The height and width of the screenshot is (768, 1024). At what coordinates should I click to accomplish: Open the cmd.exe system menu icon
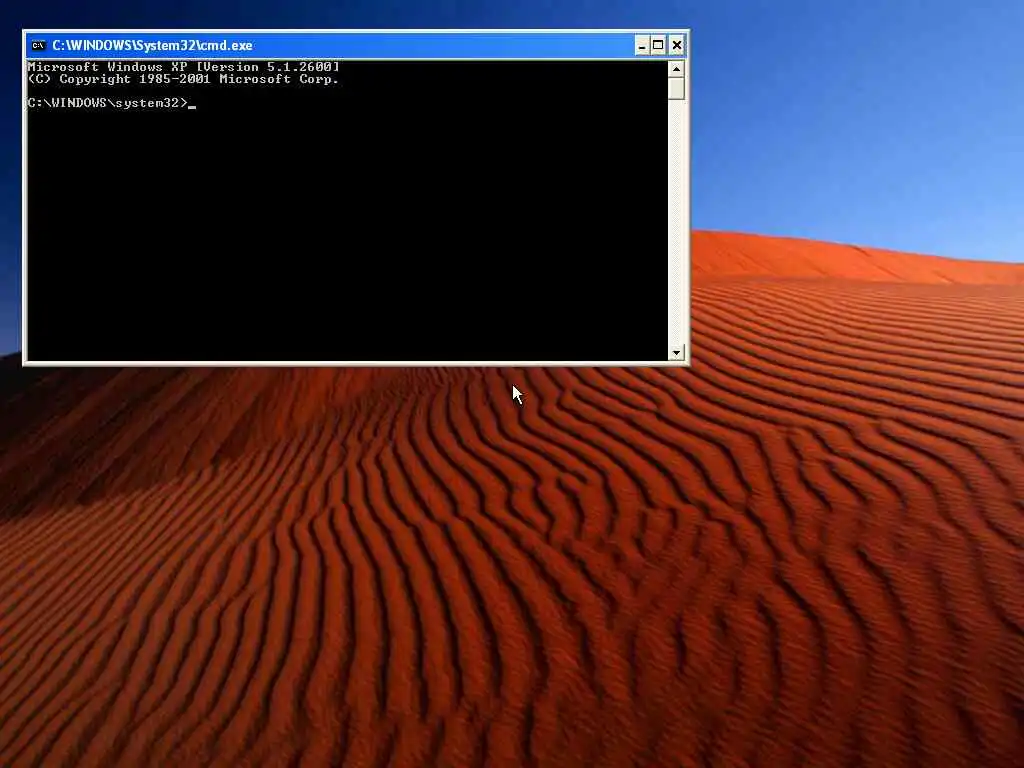pos(39,45)
